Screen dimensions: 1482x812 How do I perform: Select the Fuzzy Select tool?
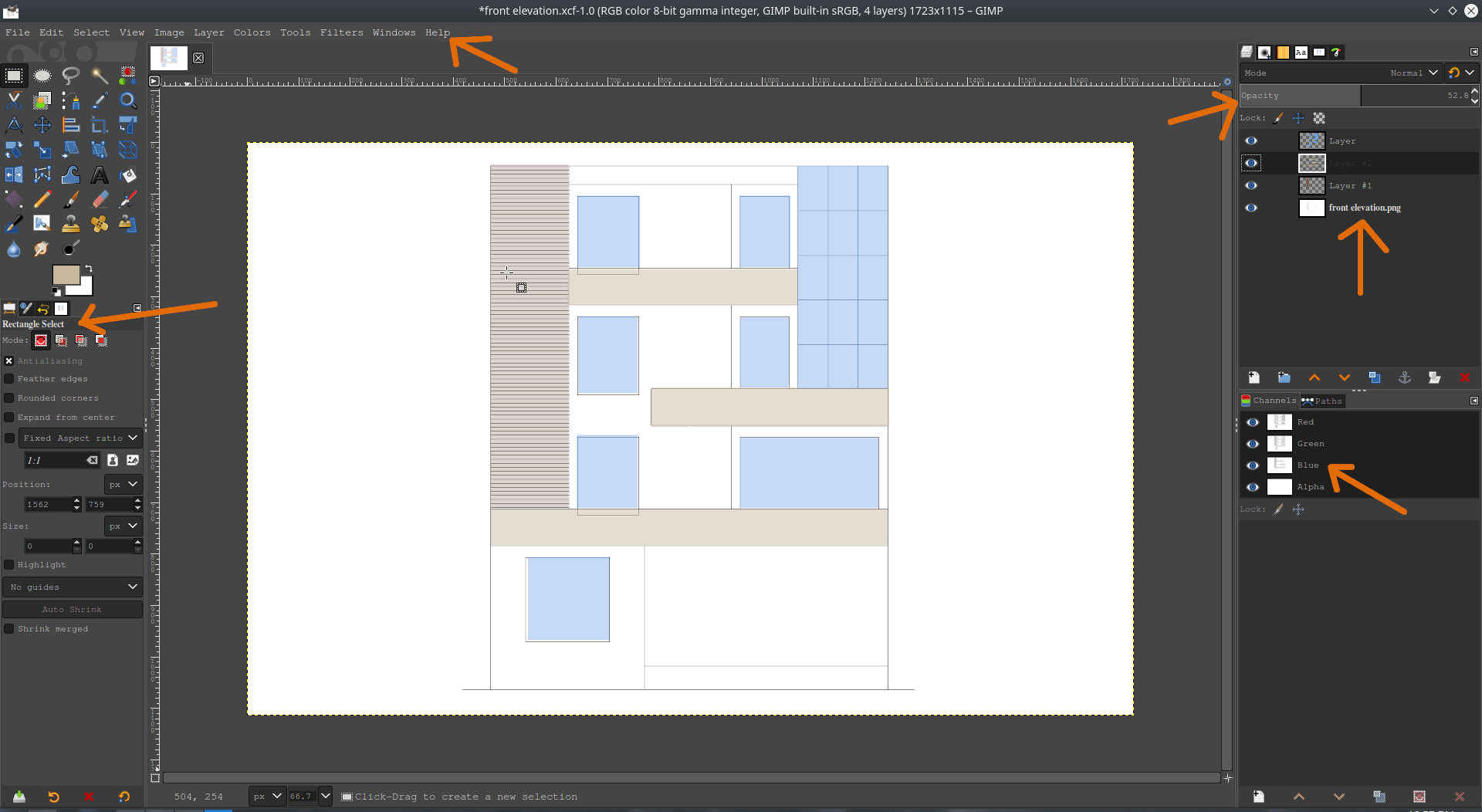click(99, 75)
